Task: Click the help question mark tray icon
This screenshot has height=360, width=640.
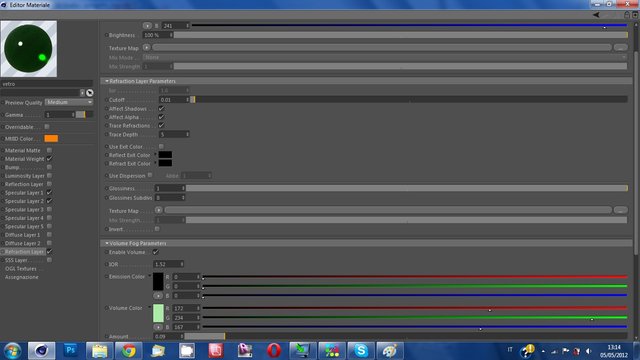Action: click(x=527, y=351)
